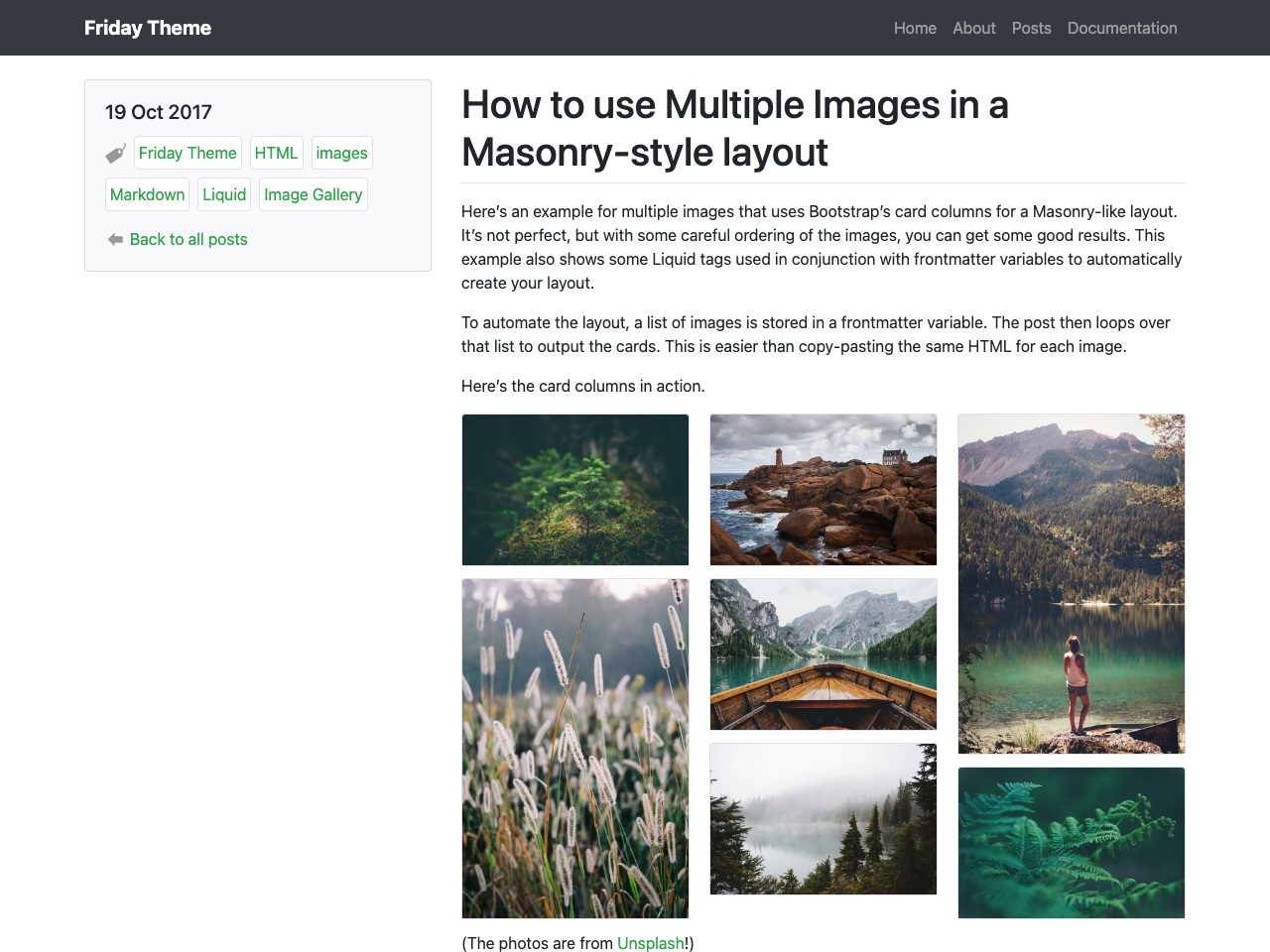This screenshot has width=1270, height=952.
Task: Open the wooden boat on lake photo
Action: point(824,654)
